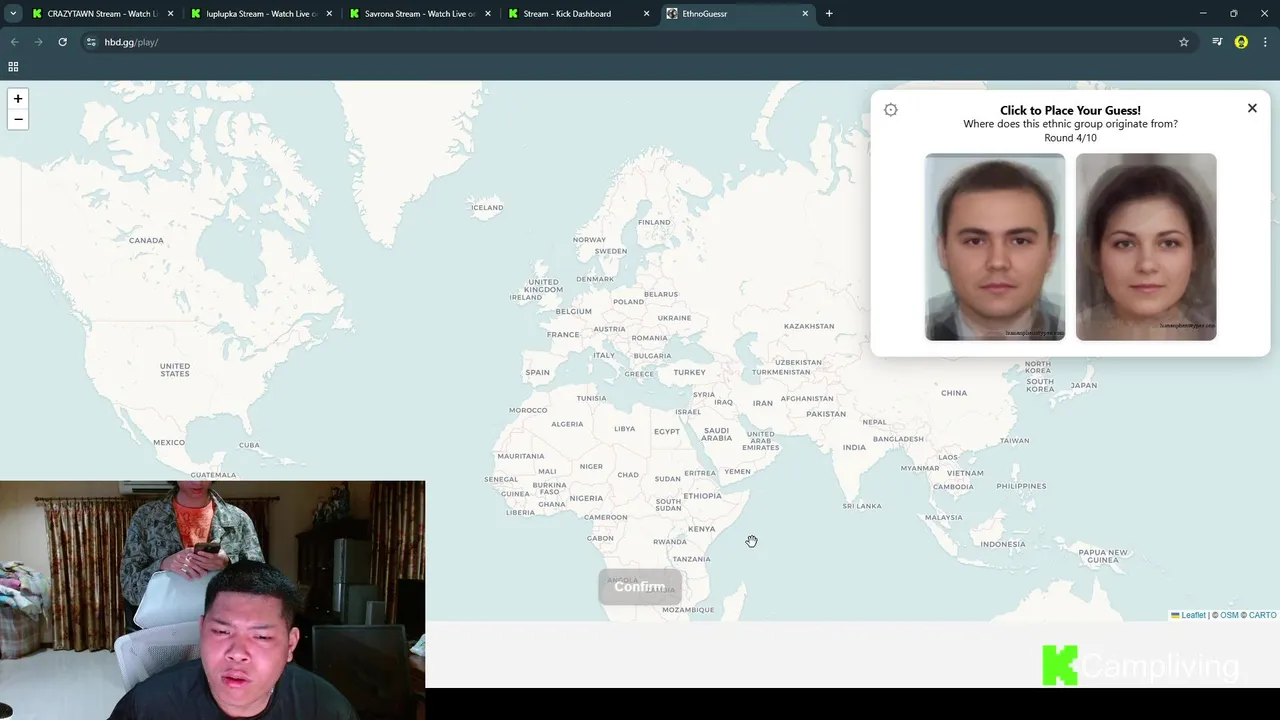Open the female face photo
Image resolution: width=1280 pixels, height=720 pixels.
coord(1146,247)
